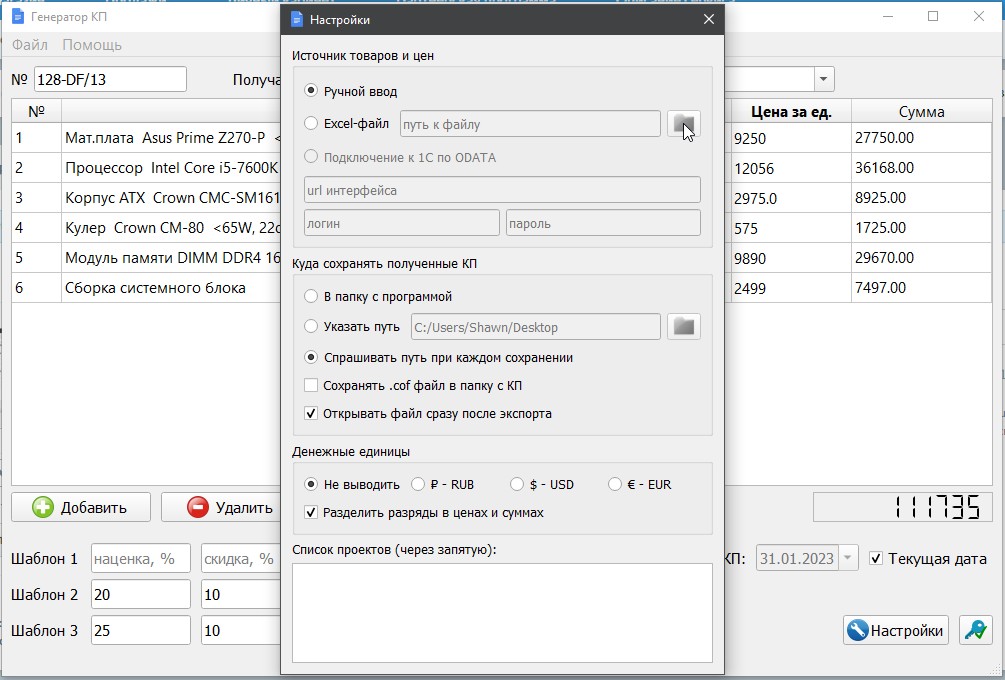Open Настройки with the wrench button
This screenshot has width=1005, height=680.
coord(895,630)
